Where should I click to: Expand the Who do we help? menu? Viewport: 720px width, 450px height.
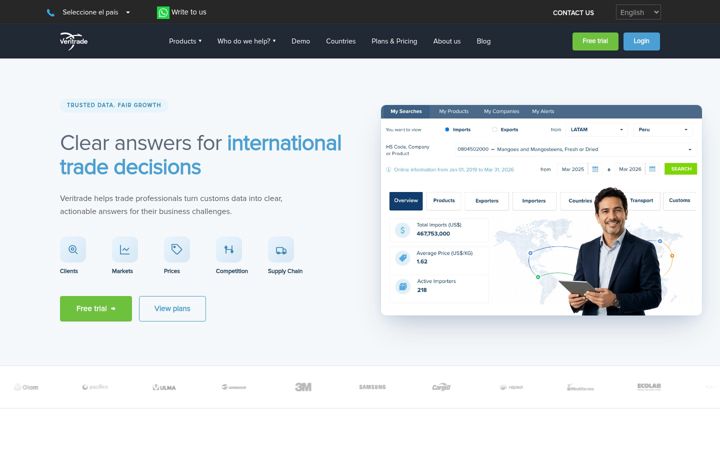(x=247, y=41)
